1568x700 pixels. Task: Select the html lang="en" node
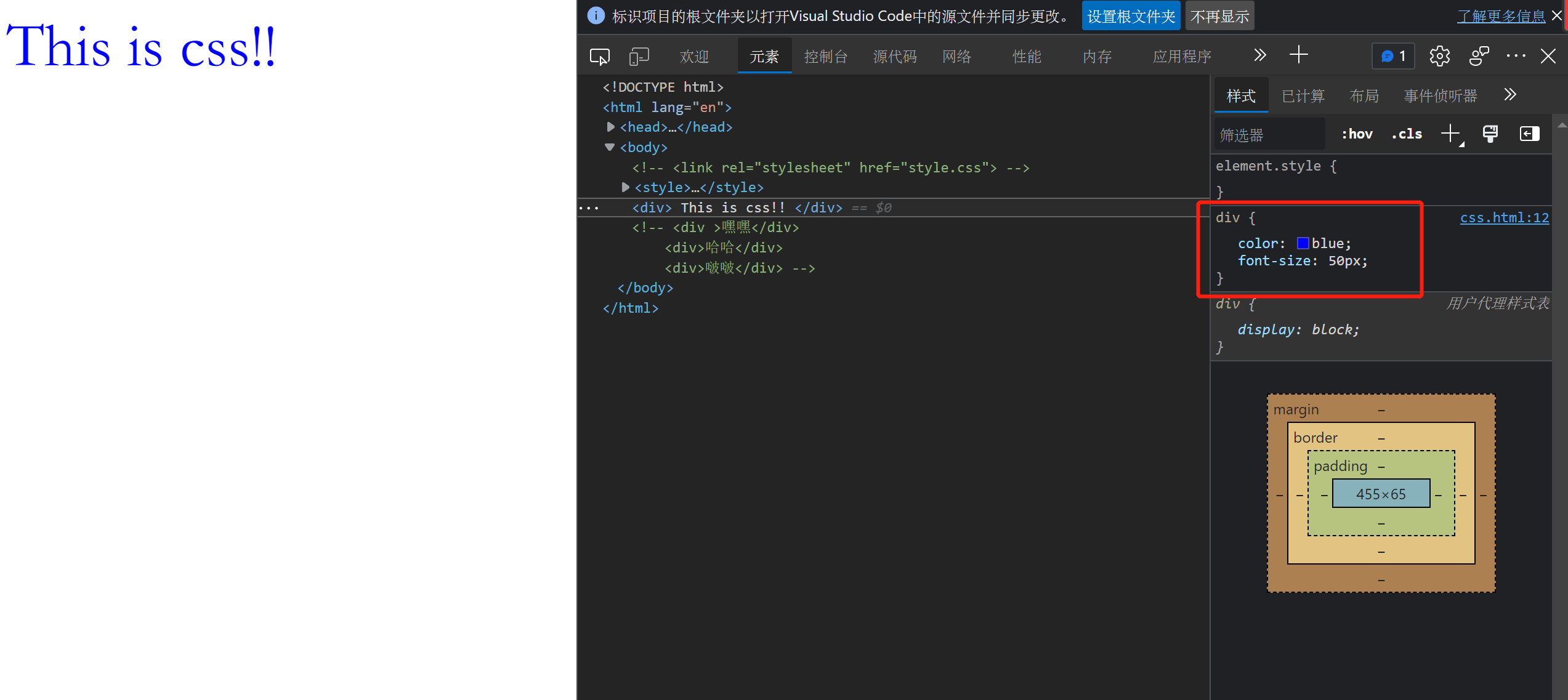click(666, 107)
